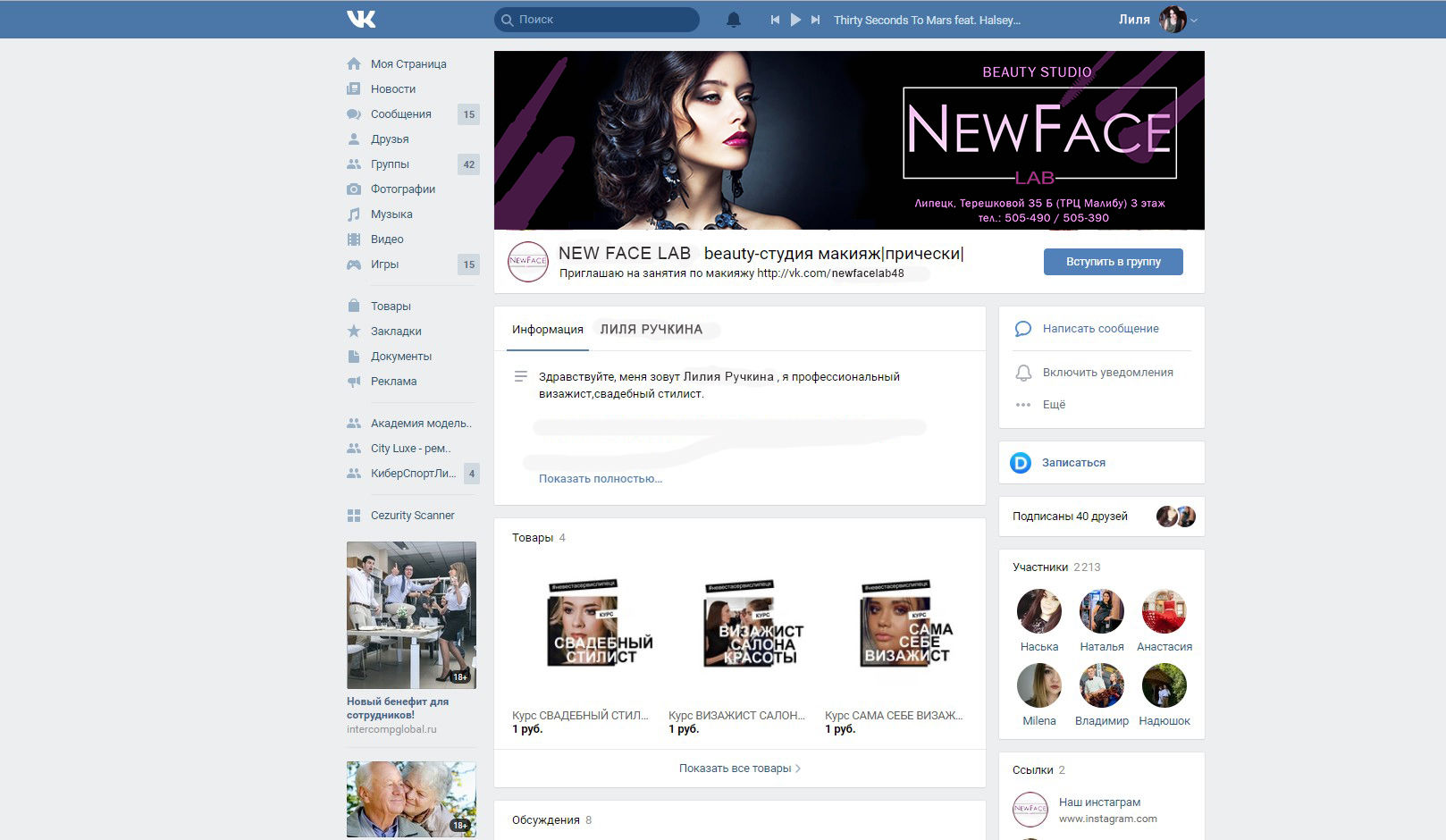The image size is (1446, 840).
Task: Click the Группы counter badge 42
Action: pos(468,164)
